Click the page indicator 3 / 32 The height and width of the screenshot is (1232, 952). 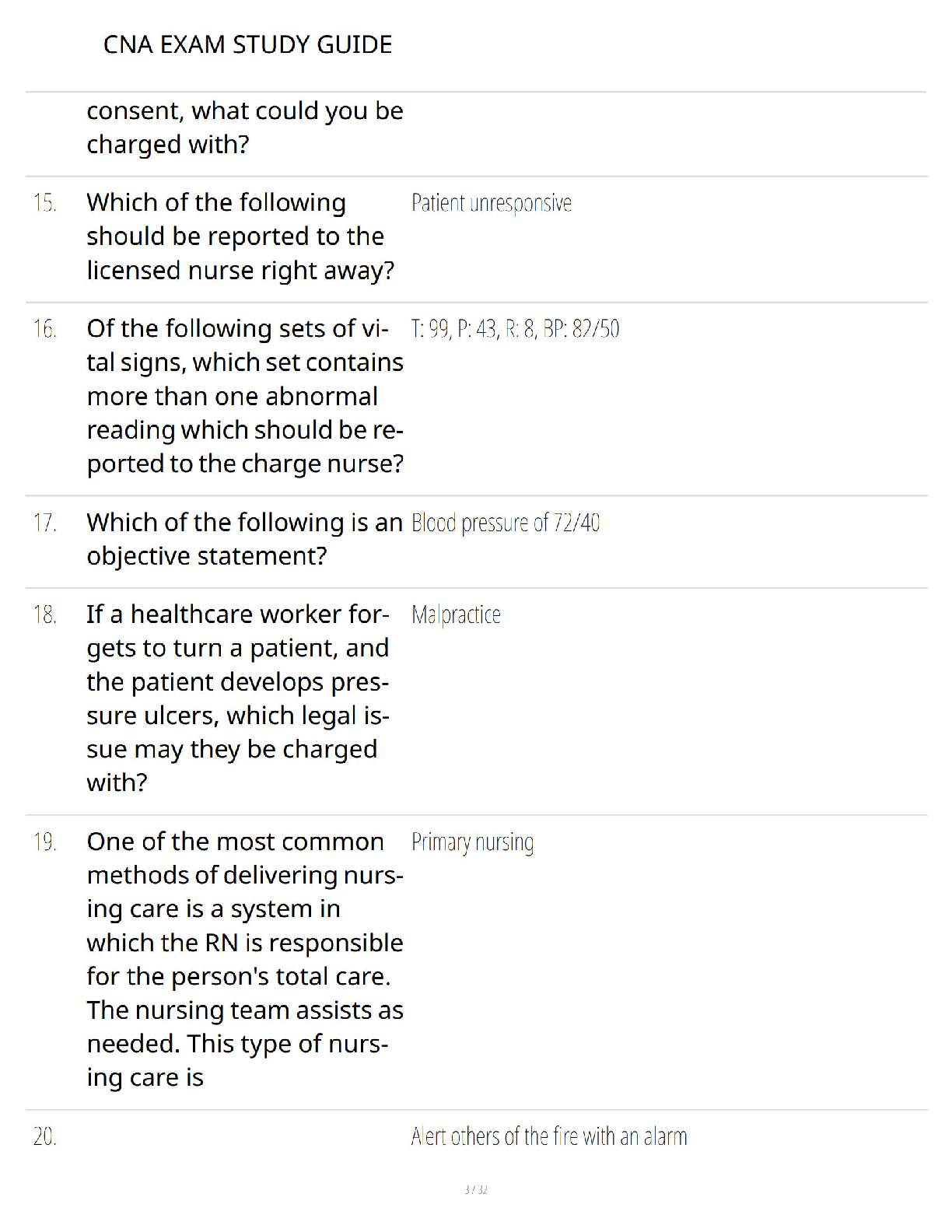(476, 1189)
